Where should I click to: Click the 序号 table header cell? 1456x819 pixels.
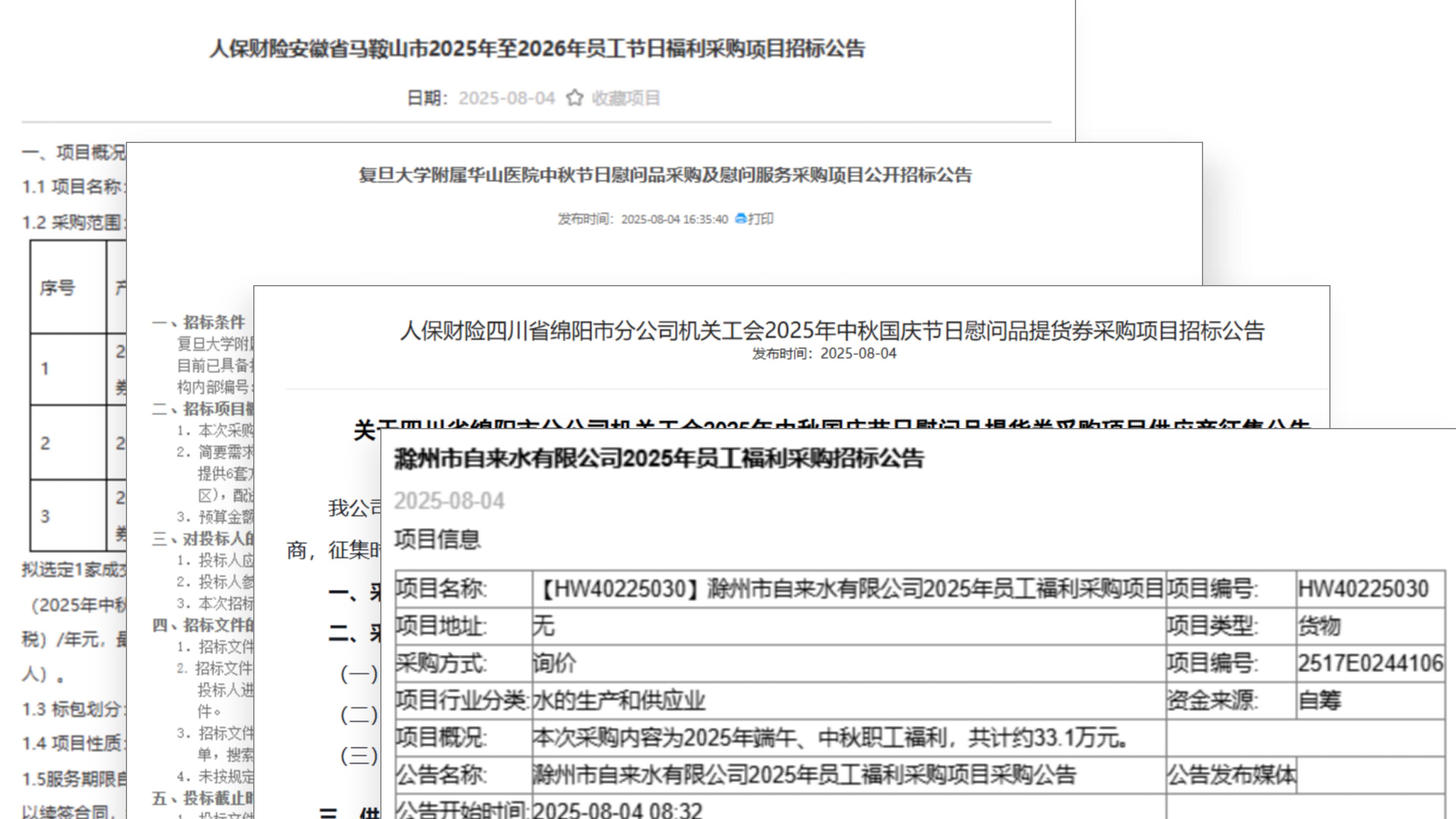coord(57,288)
